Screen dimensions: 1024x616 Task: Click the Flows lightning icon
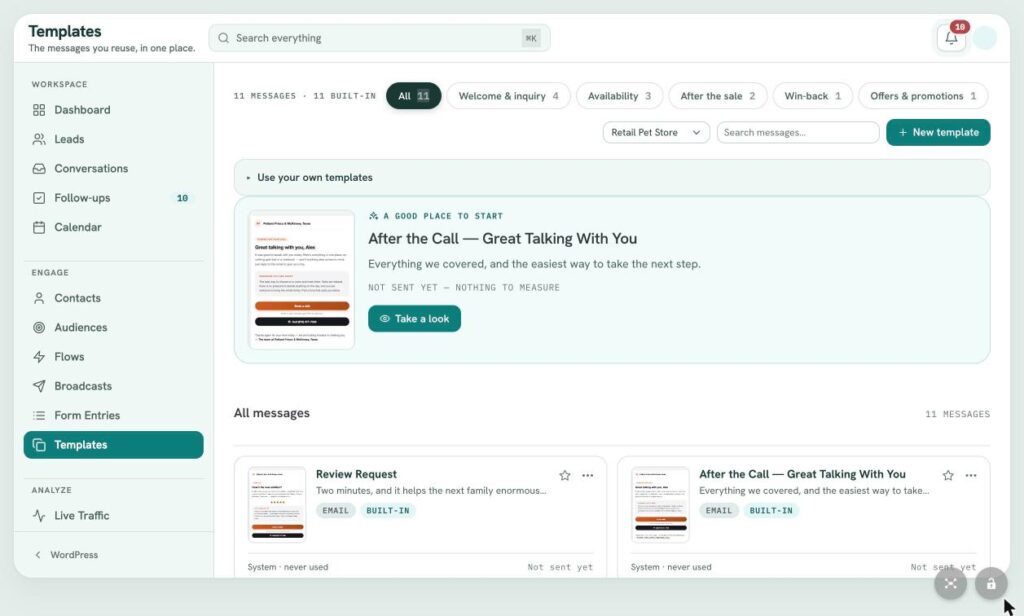pos(39,357)
